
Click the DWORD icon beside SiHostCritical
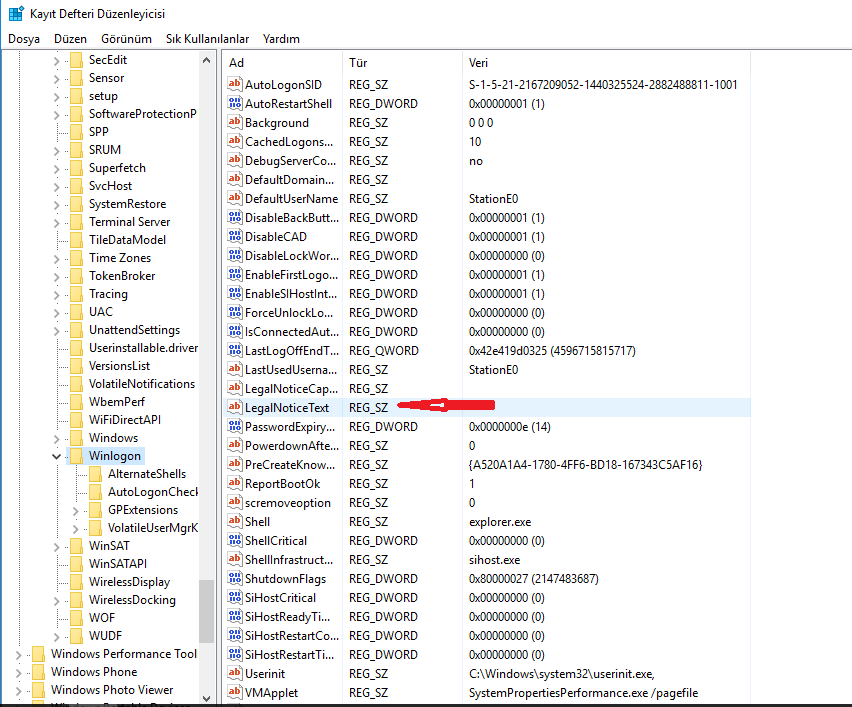[235, 598]
